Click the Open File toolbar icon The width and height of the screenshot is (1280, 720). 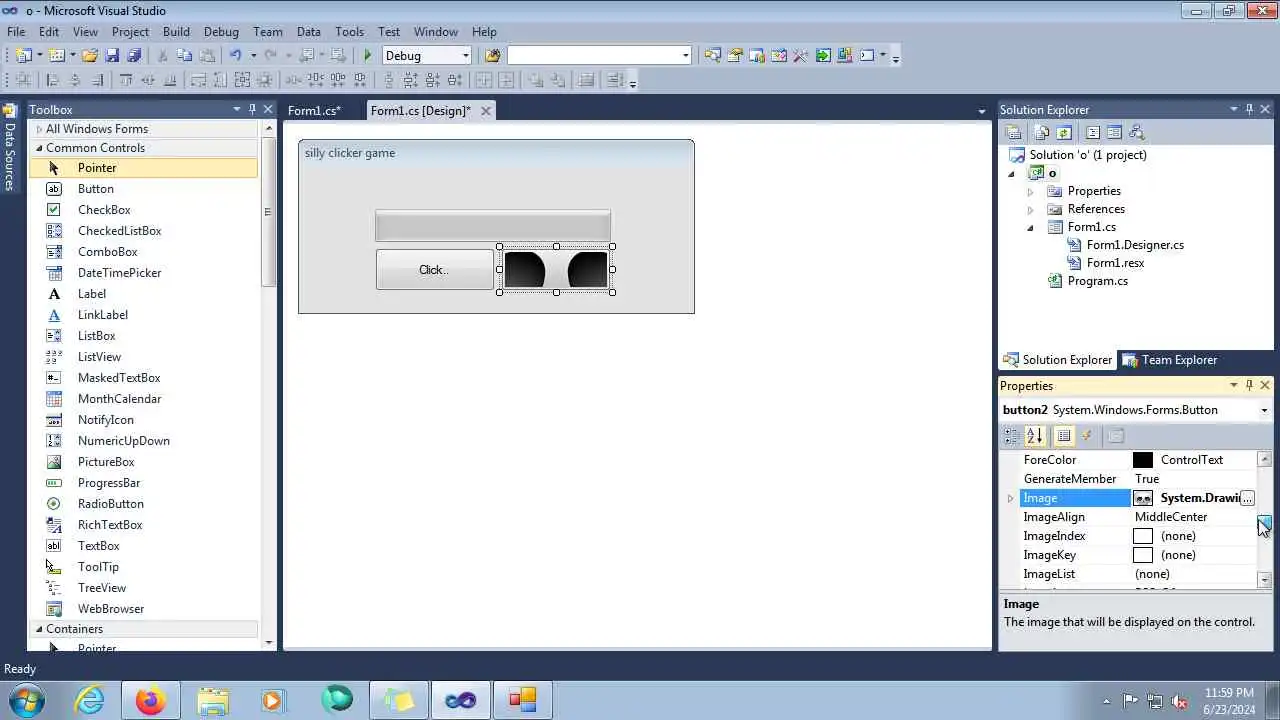coord(90,56)
